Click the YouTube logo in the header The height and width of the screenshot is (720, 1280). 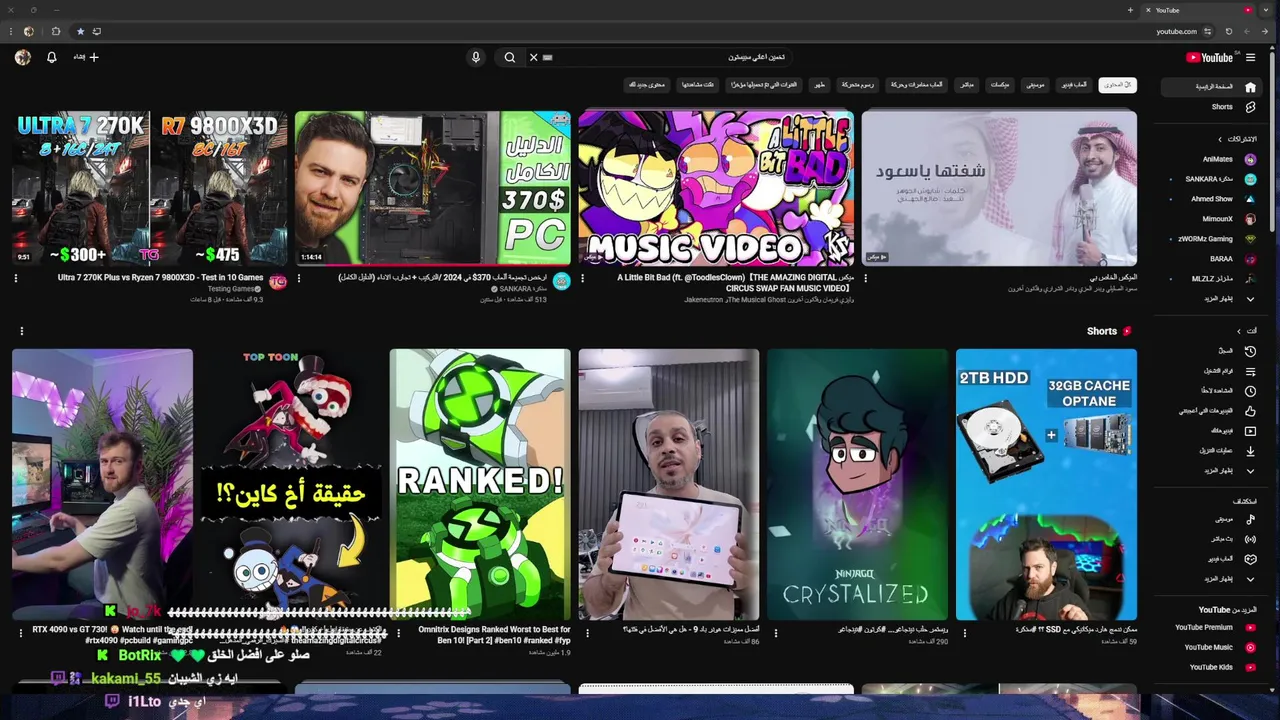pos(1210,57)
